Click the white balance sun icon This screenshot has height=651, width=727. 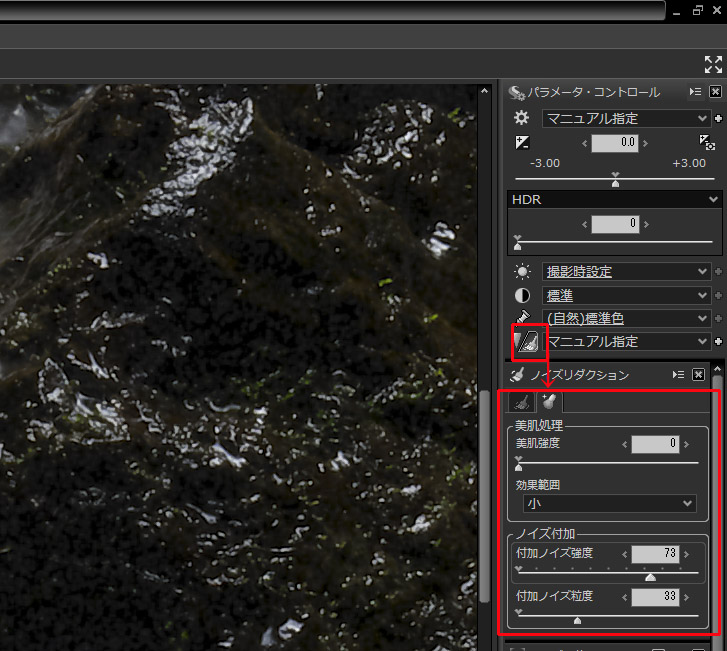coord(522,271)
